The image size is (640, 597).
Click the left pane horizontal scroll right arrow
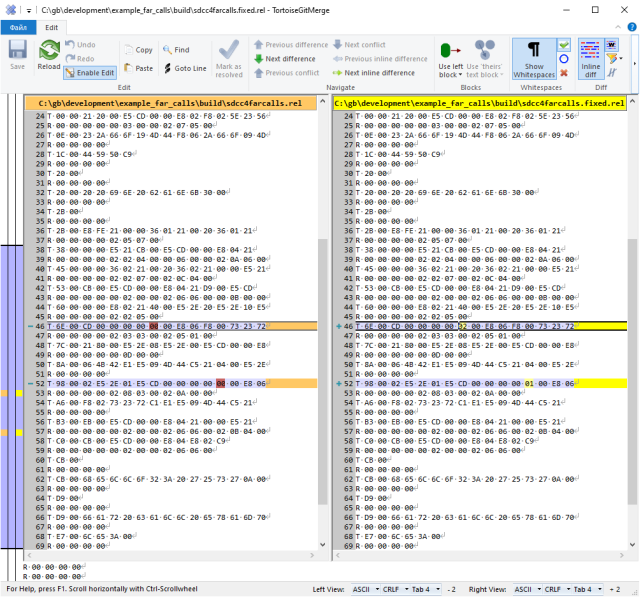click(x=312, y=555)
